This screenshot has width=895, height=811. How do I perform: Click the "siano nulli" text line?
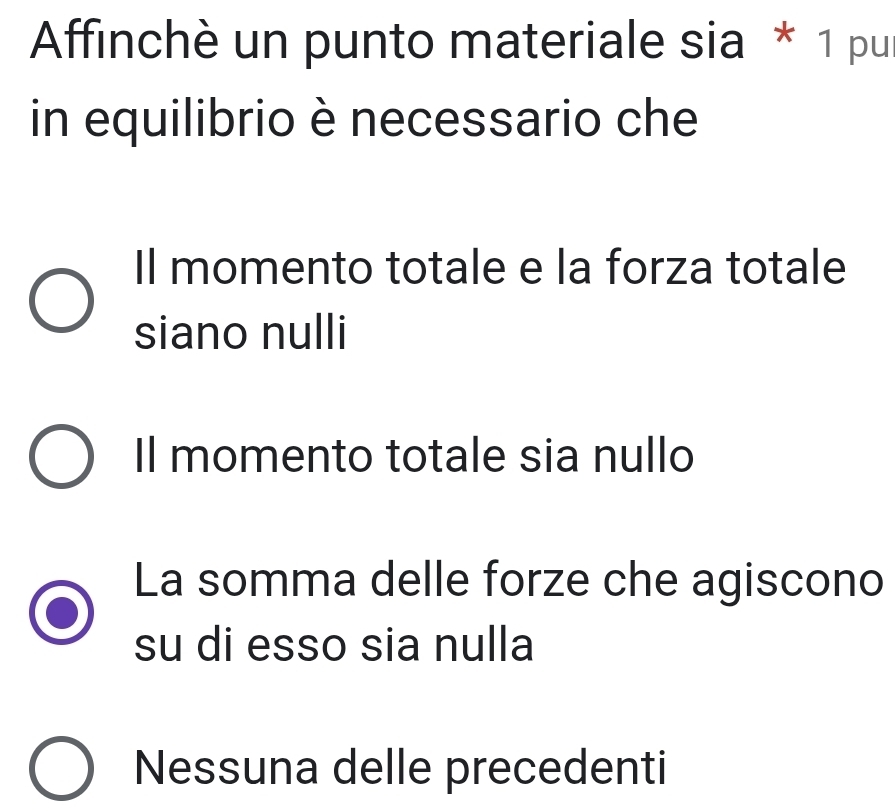(240, 332)
